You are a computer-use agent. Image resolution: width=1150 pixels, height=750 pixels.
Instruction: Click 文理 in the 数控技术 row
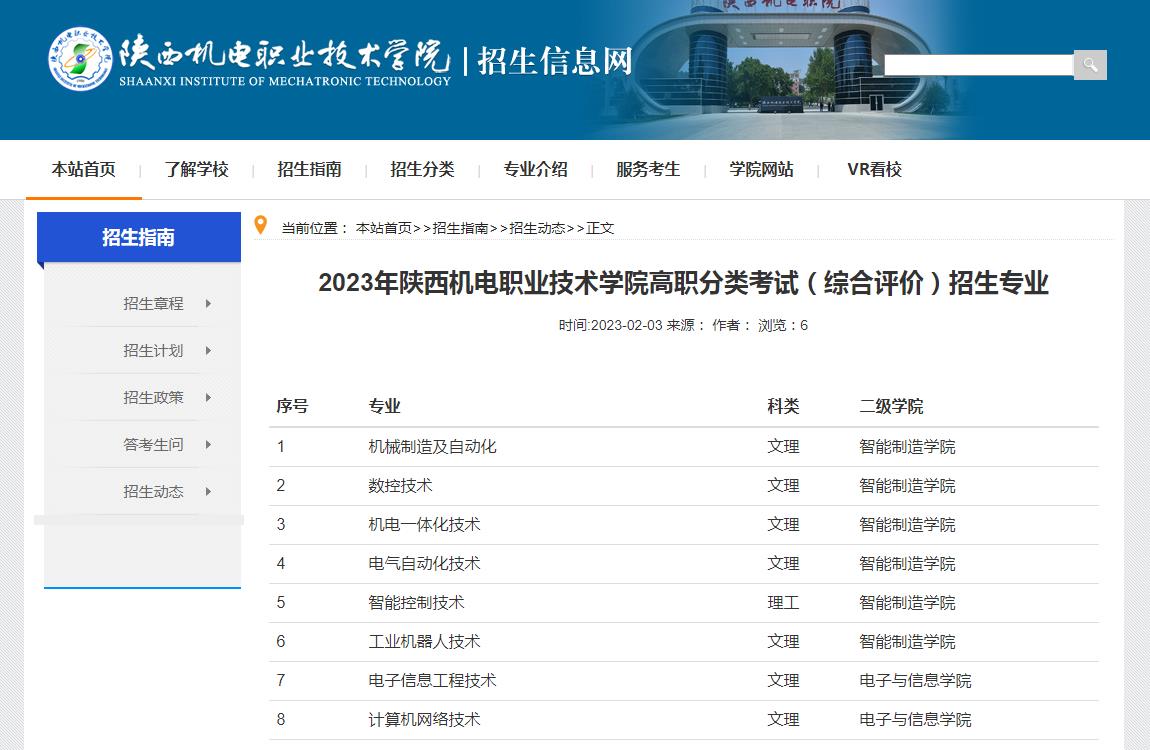coord(783,485)
